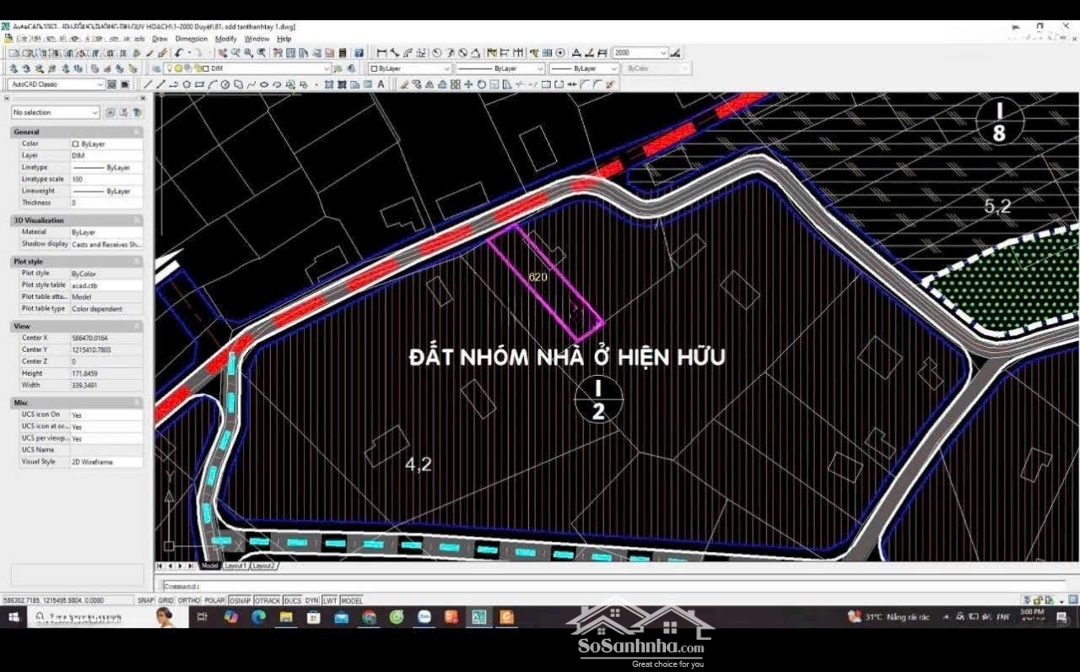This screenshot has height=672, width=1080.
Task: Toggle OSNAP in the status bar
Action: coord(239,601)
